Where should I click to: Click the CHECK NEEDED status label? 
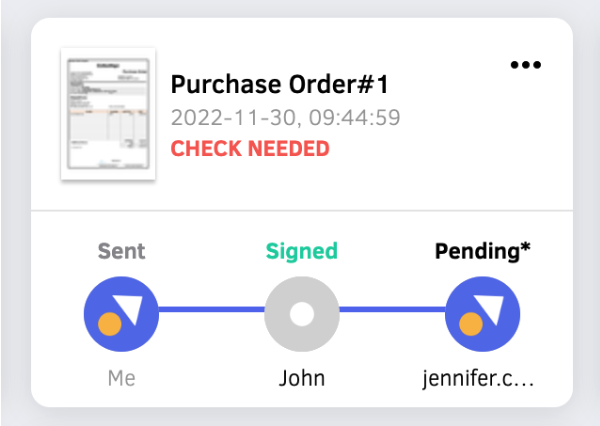point(250,149)
